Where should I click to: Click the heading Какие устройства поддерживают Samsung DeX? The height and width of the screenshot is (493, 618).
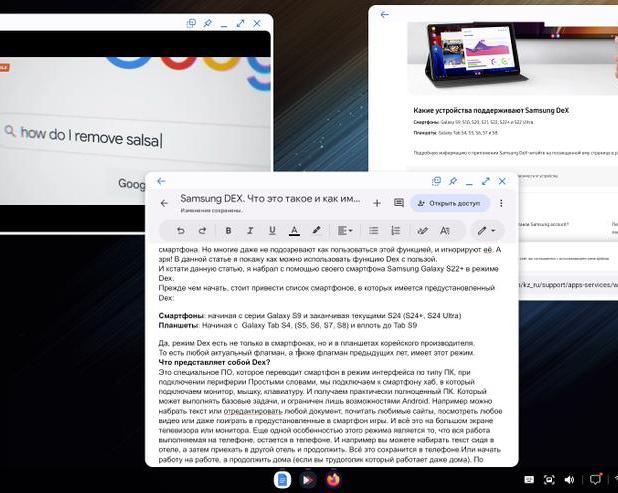(491, 110)
